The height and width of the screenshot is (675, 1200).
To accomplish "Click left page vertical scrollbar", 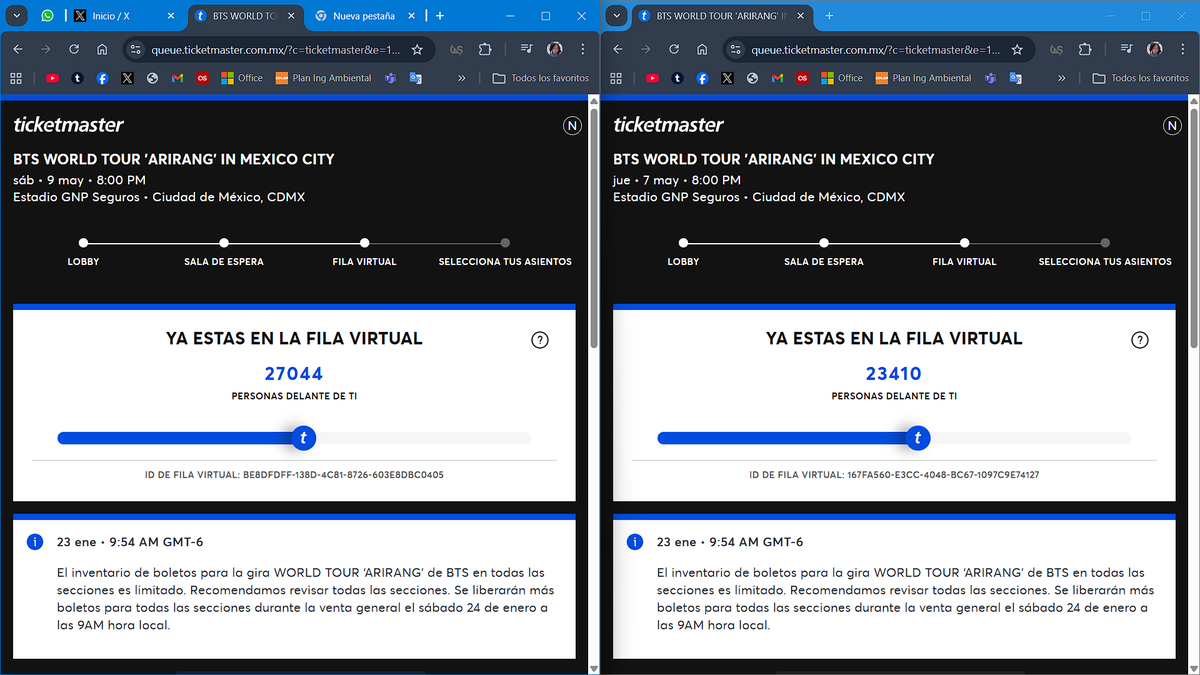I will (592, 229).
